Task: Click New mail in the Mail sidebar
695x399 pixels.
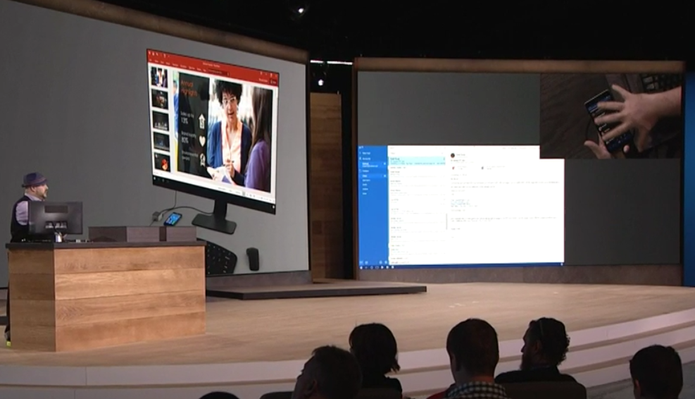Action: coord(367,153)
